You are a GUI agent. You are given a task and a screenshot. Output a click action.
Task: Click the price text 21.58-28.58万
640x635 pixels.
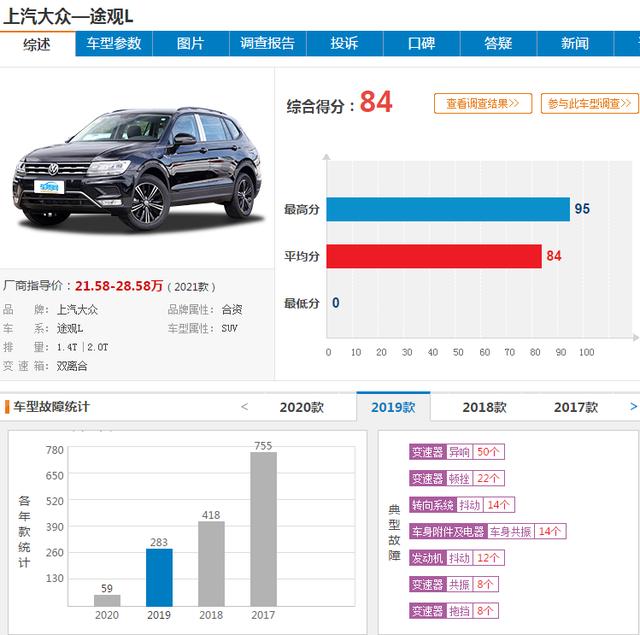[119, 286]
